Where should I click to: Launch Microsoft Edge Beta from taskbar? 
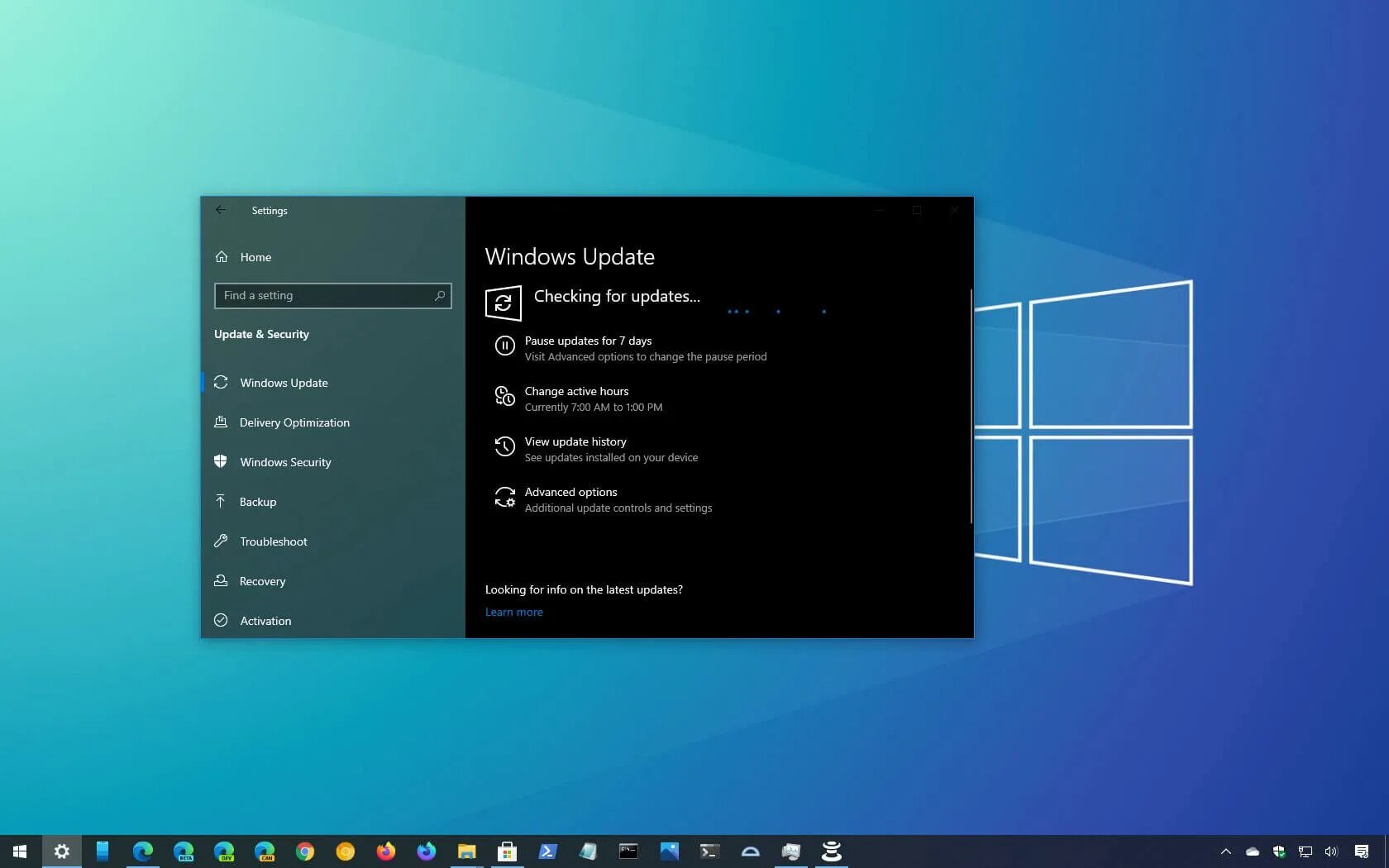click(x=183, y=851)
